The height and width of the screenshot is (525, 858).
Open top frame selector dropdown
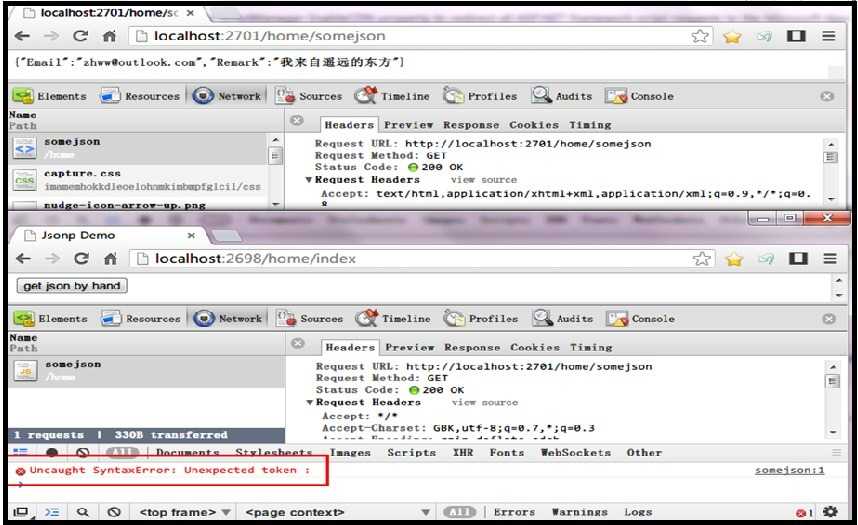(184, 512)
